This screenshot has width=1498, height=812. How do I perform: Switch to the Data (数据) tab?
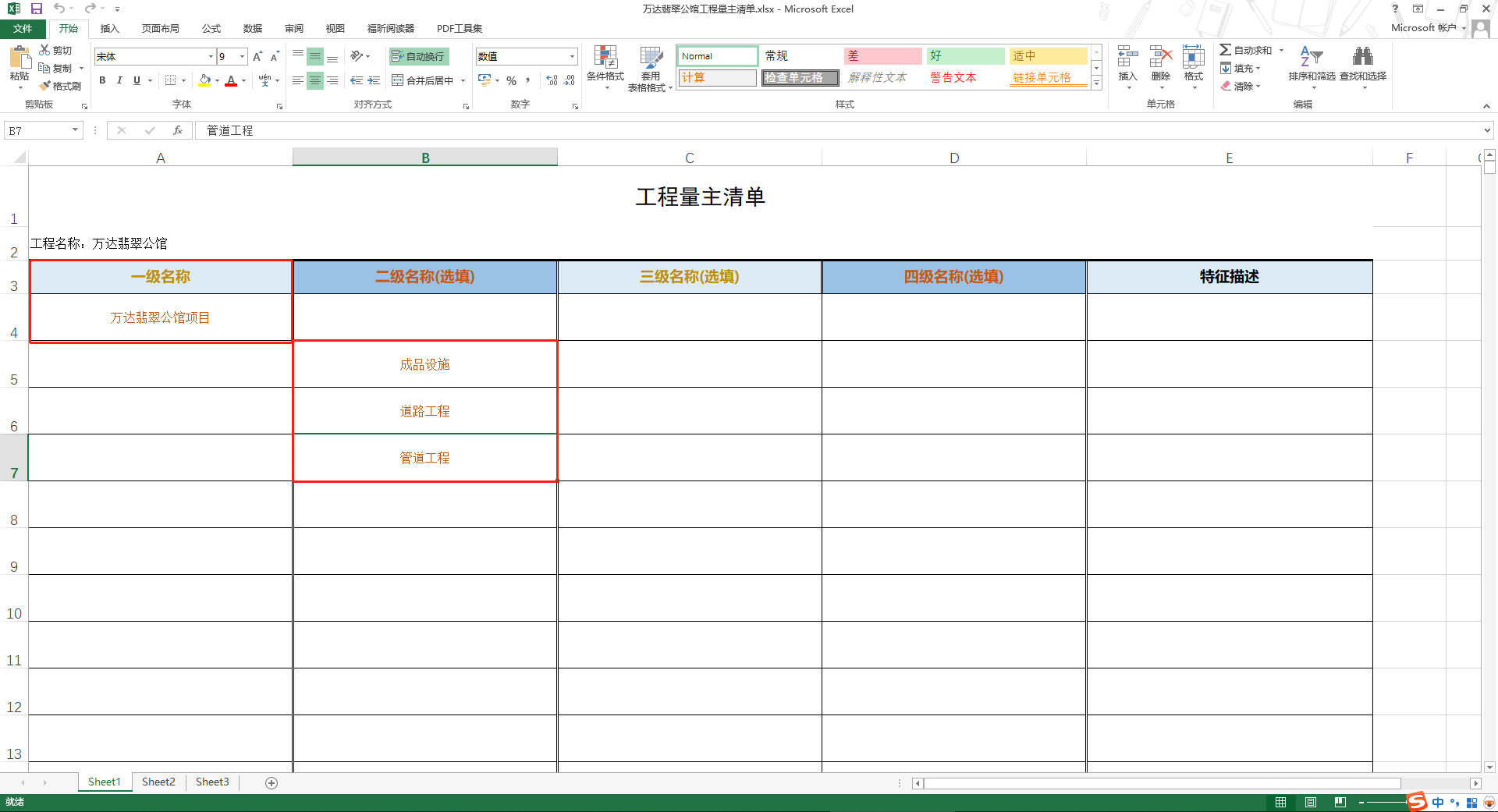[x=253, y=29]
